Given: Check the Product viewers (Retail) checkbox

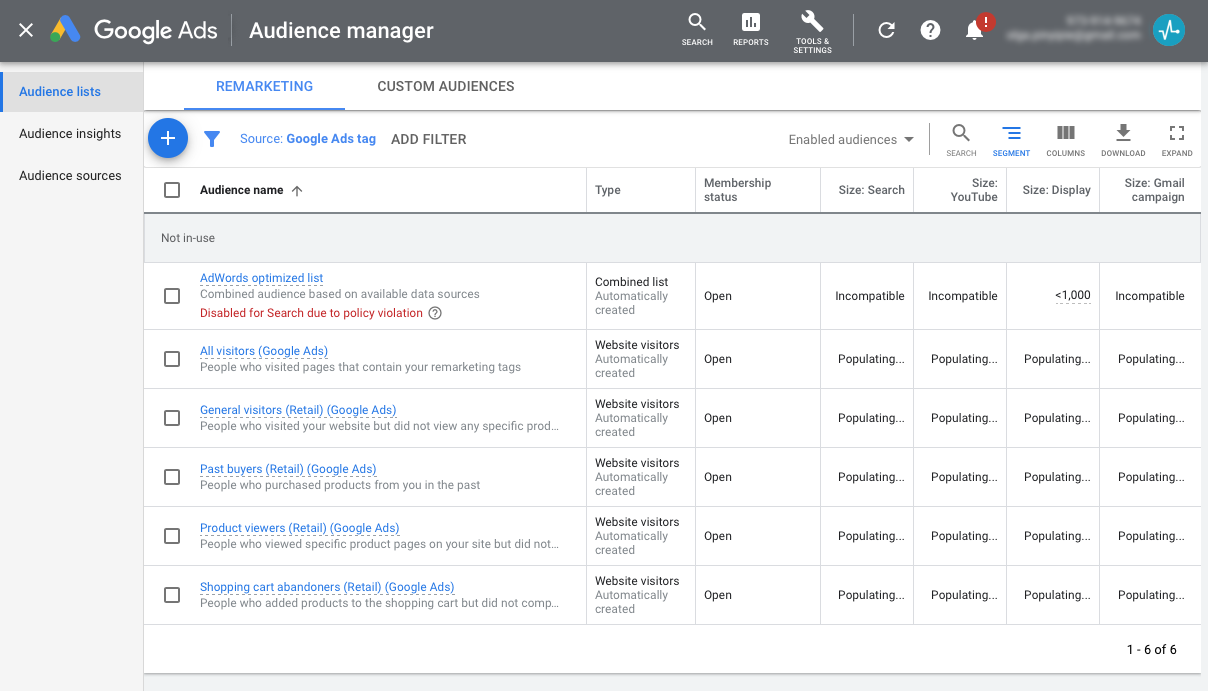Looking at the screenshot, I should click(172, 536).
